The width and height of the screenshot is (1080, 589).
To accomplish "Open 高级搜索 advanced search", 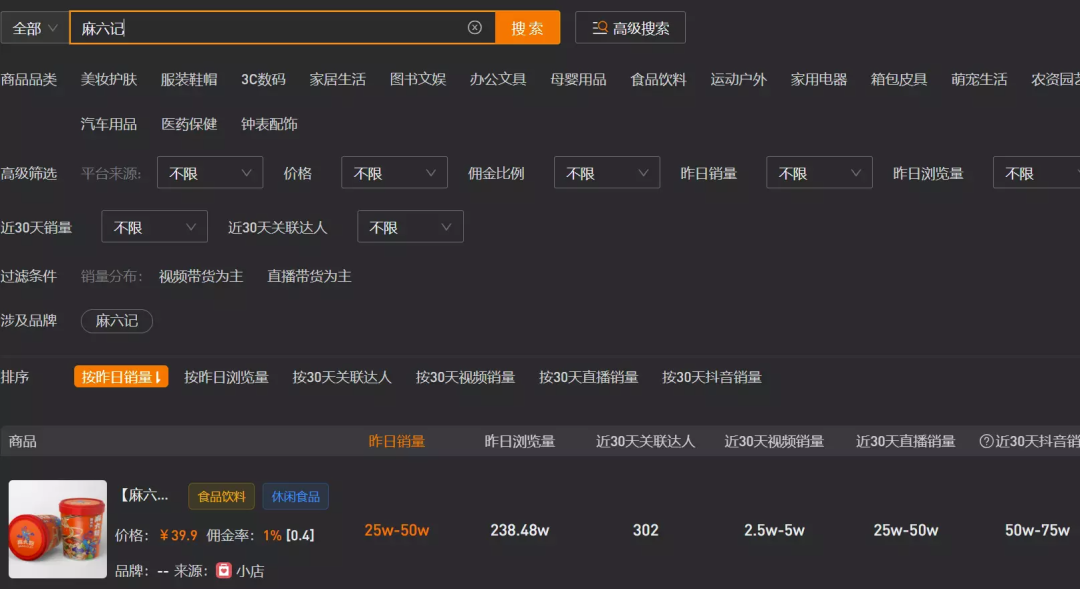I will (630, 28).
